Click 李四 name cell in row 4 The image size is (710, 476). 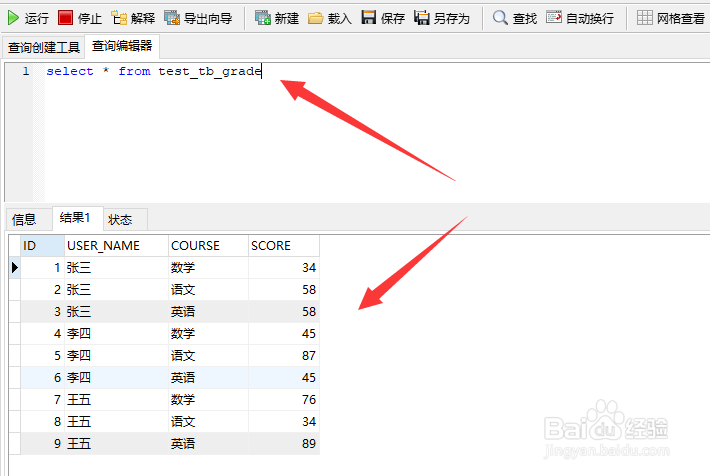click(116, 333)
